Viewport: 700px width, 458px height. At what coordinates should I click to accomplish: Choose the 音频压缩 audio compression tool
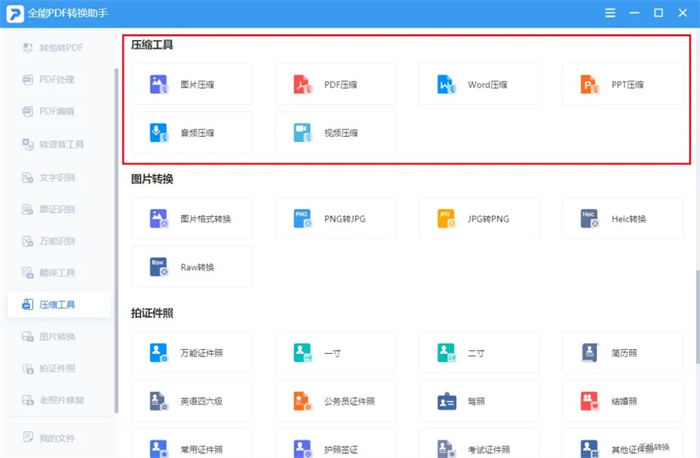click(191, 133)
